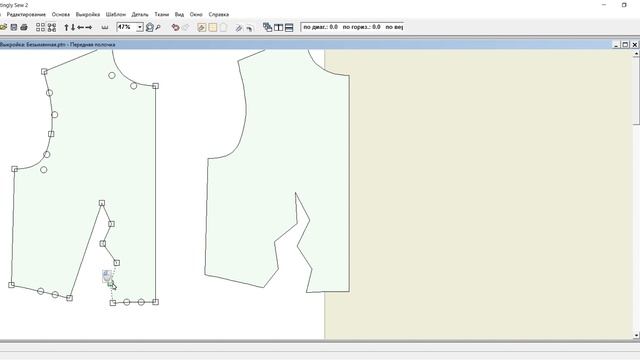The image size is (640, 360).
Task: Close the inner pattern document window
Action: 635,44
